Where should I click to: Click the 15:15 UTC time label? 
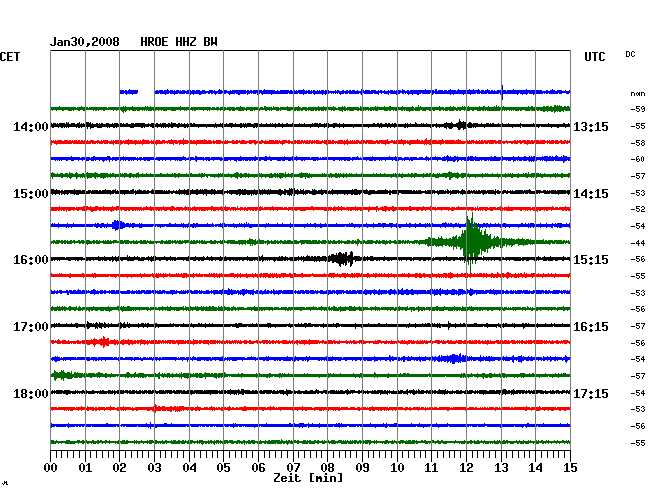(x=591, y=260)
